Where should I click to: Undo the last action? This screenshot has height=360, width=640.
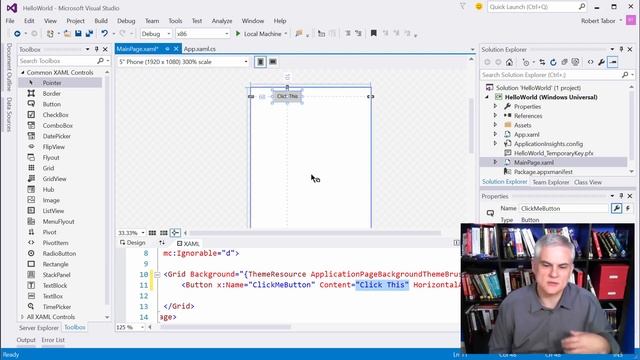point(104,33)
